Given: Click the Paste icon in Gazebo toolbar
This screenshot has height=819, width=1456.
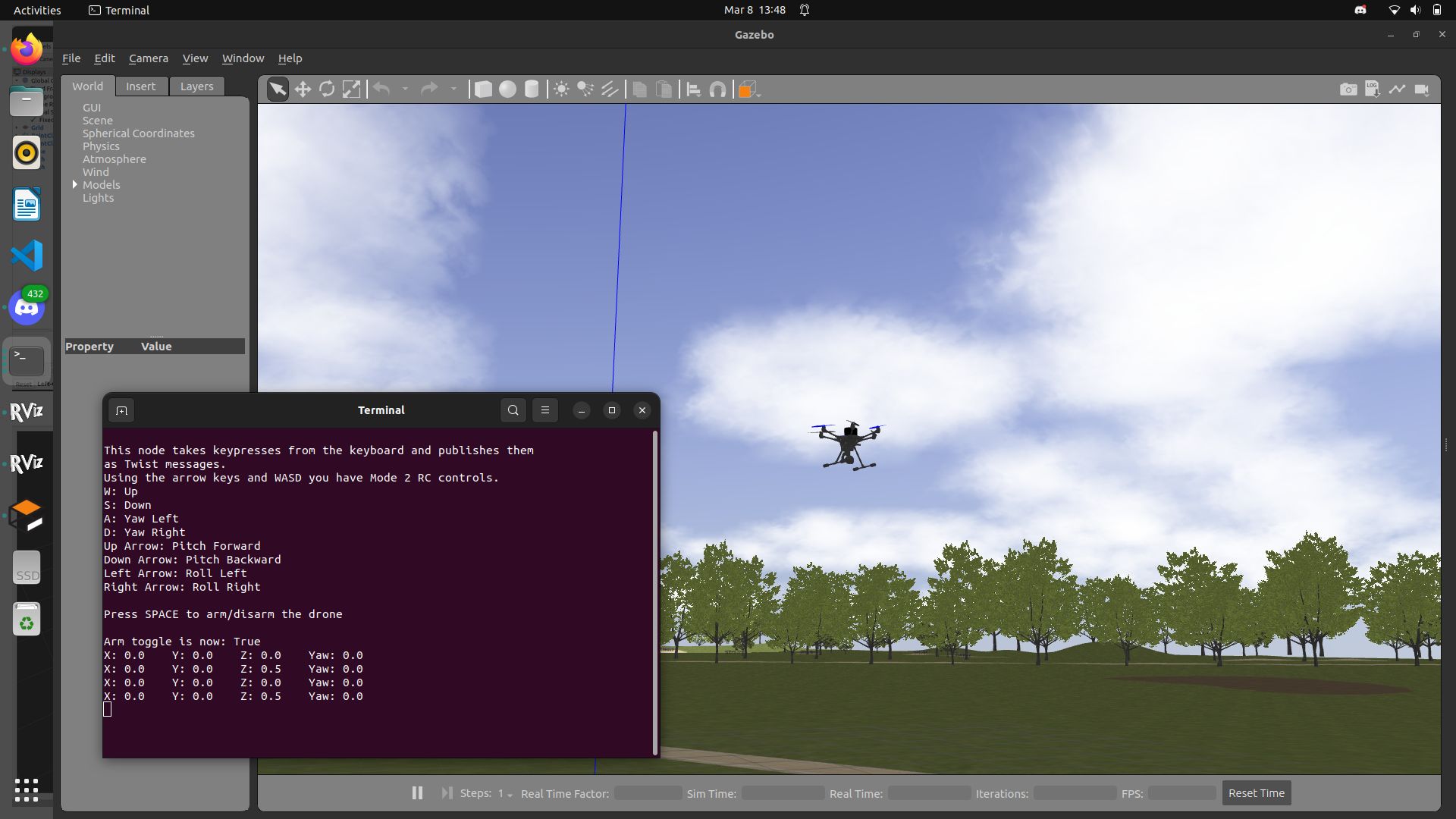Looking at the screenshot, I should coord(664,89).
